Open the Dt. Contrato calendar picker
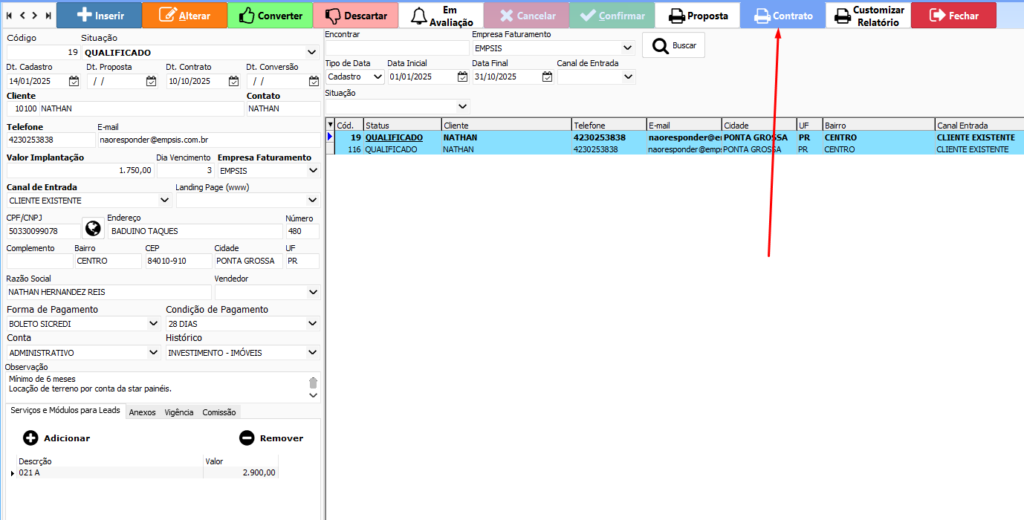 [x=231, y=81]
